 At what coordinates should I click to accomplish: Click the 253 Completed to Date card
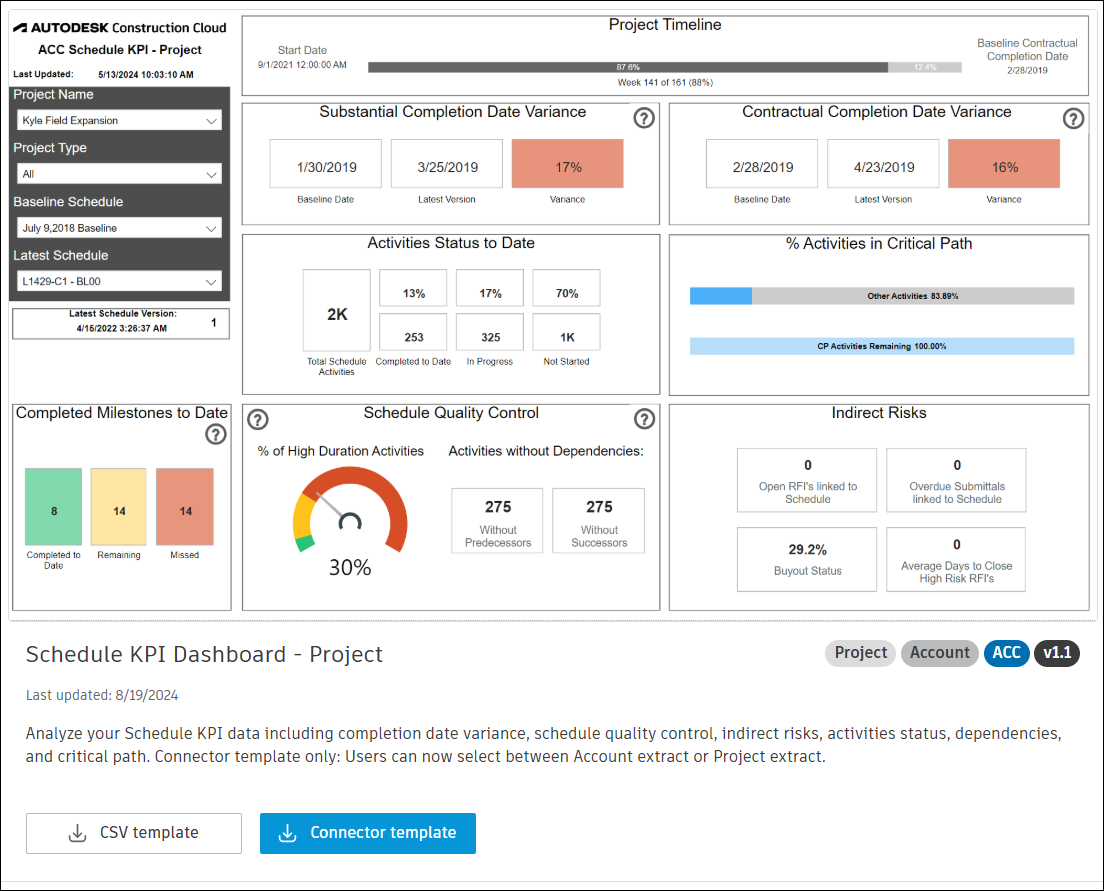413,332
